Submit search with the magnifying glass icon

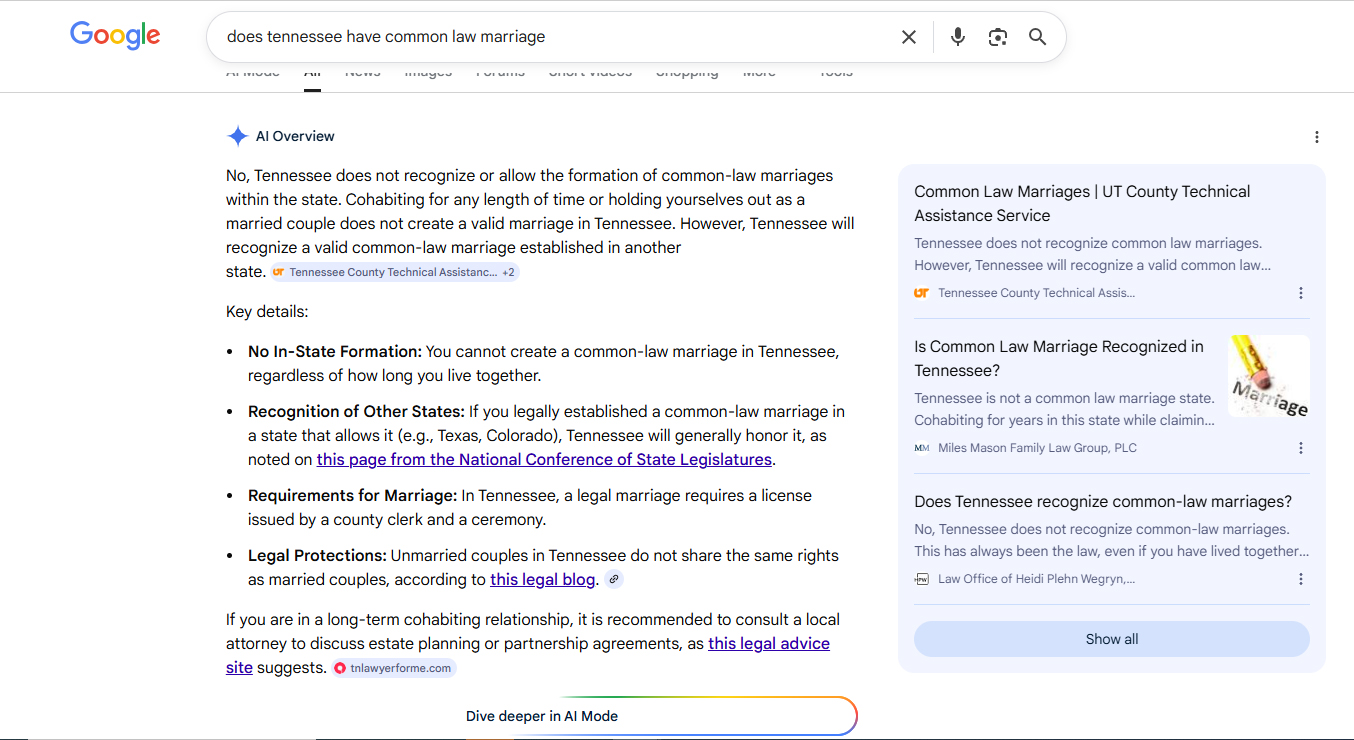point(1037,37)
